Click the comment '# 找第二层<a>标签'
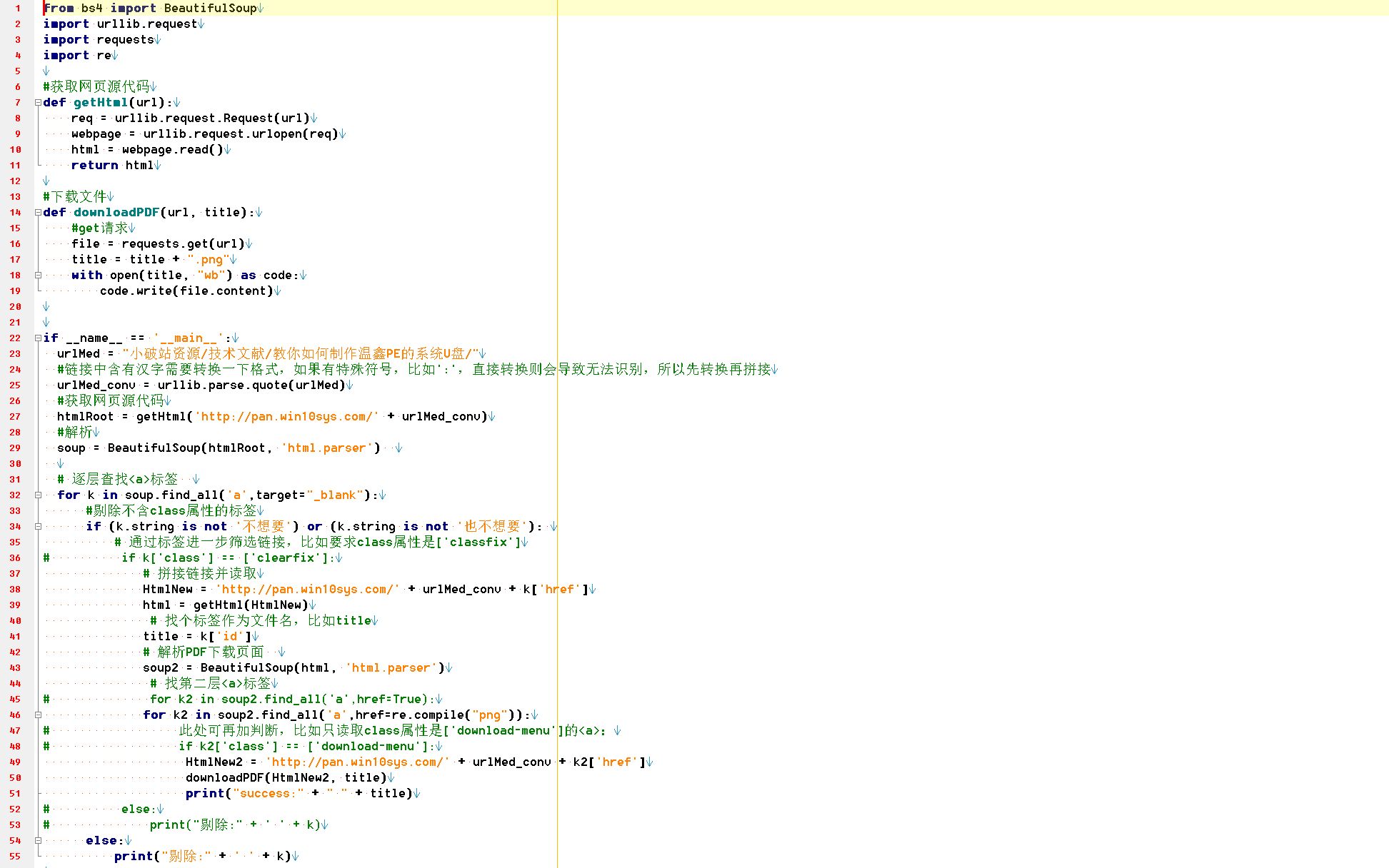Screen dimensions: 1389x868 [211, 683]
